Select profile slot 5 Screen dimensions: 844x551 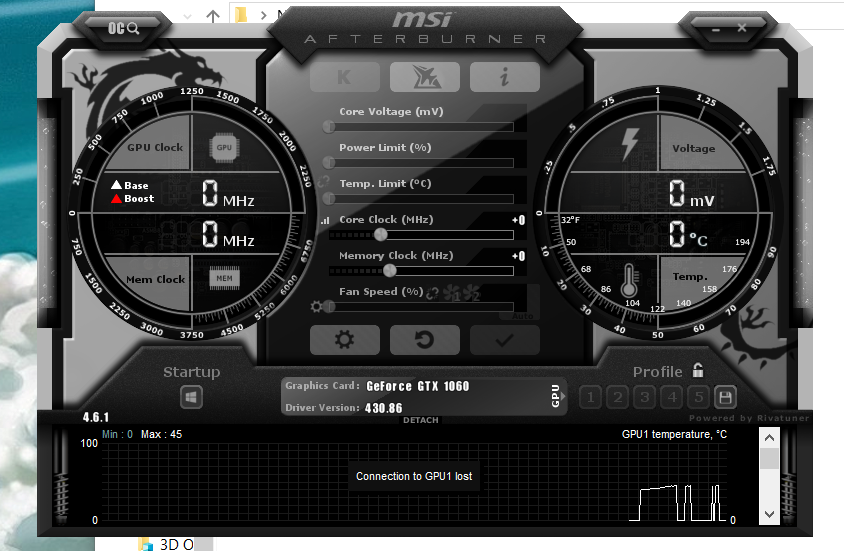pos(699,398)
